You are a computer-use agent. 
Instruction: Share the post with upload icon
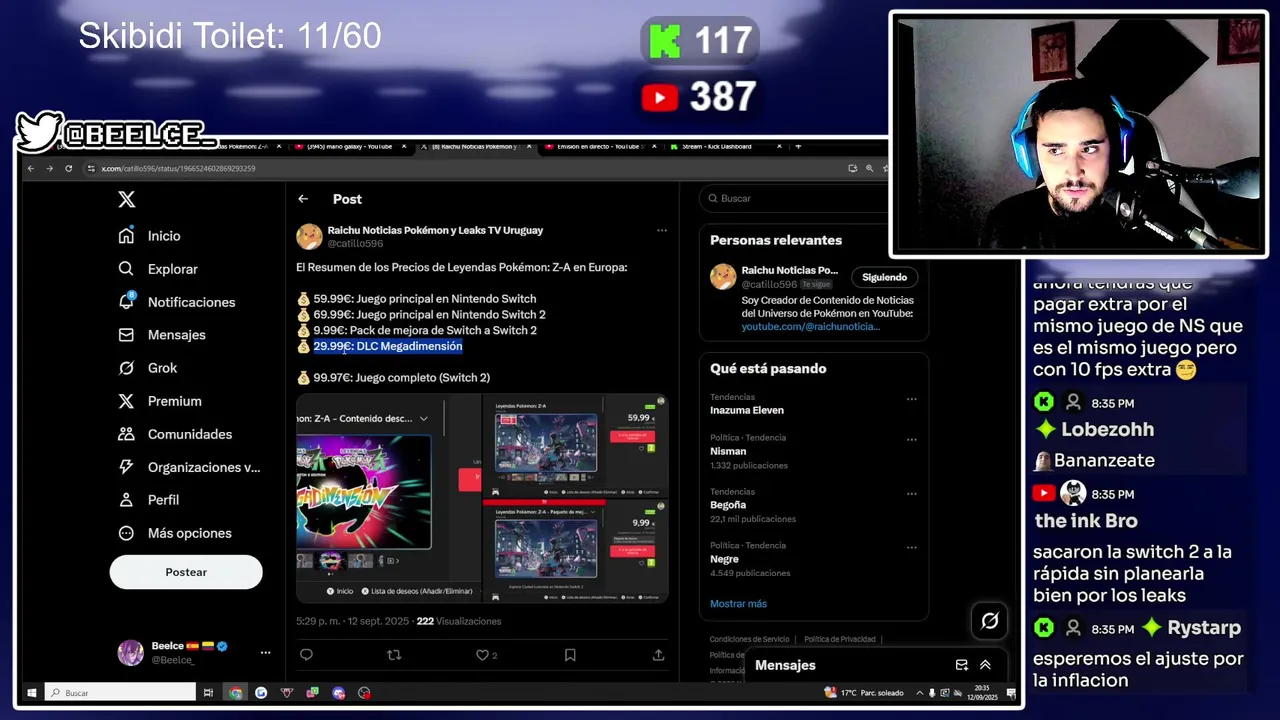click(658, 655)
